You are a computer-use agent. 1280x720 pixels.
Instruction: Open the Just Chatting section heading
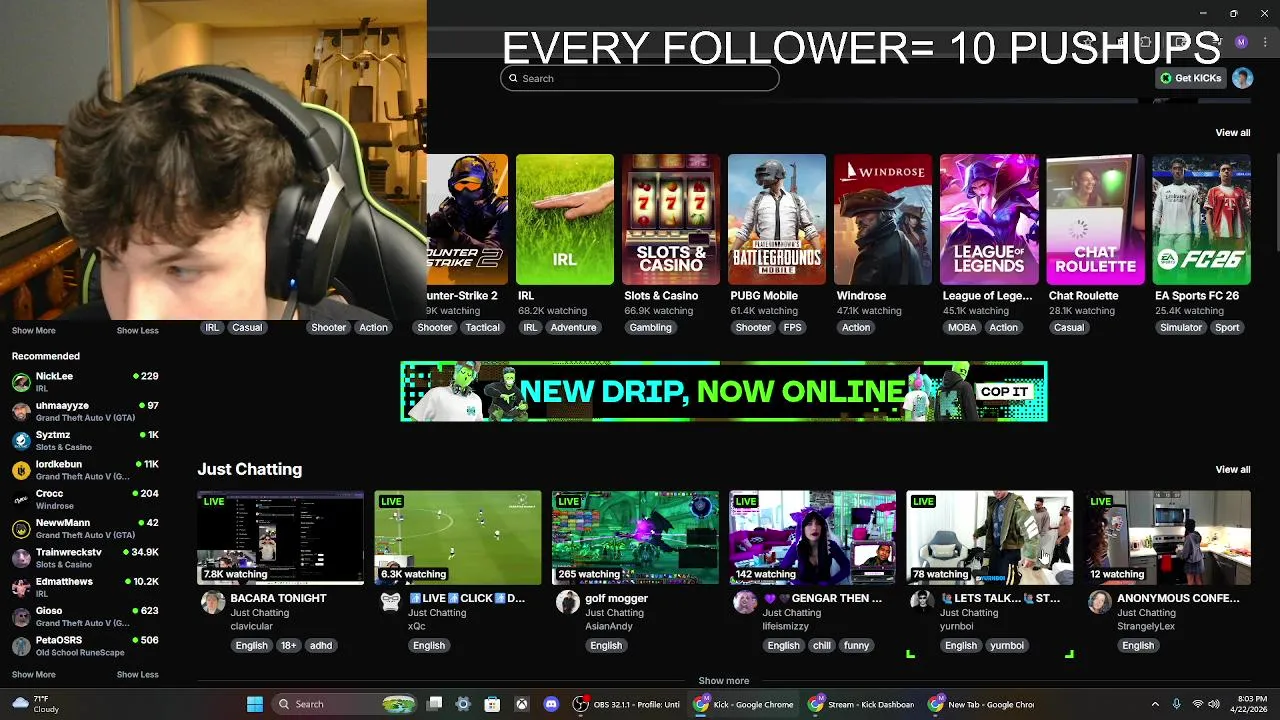(249, 469)
